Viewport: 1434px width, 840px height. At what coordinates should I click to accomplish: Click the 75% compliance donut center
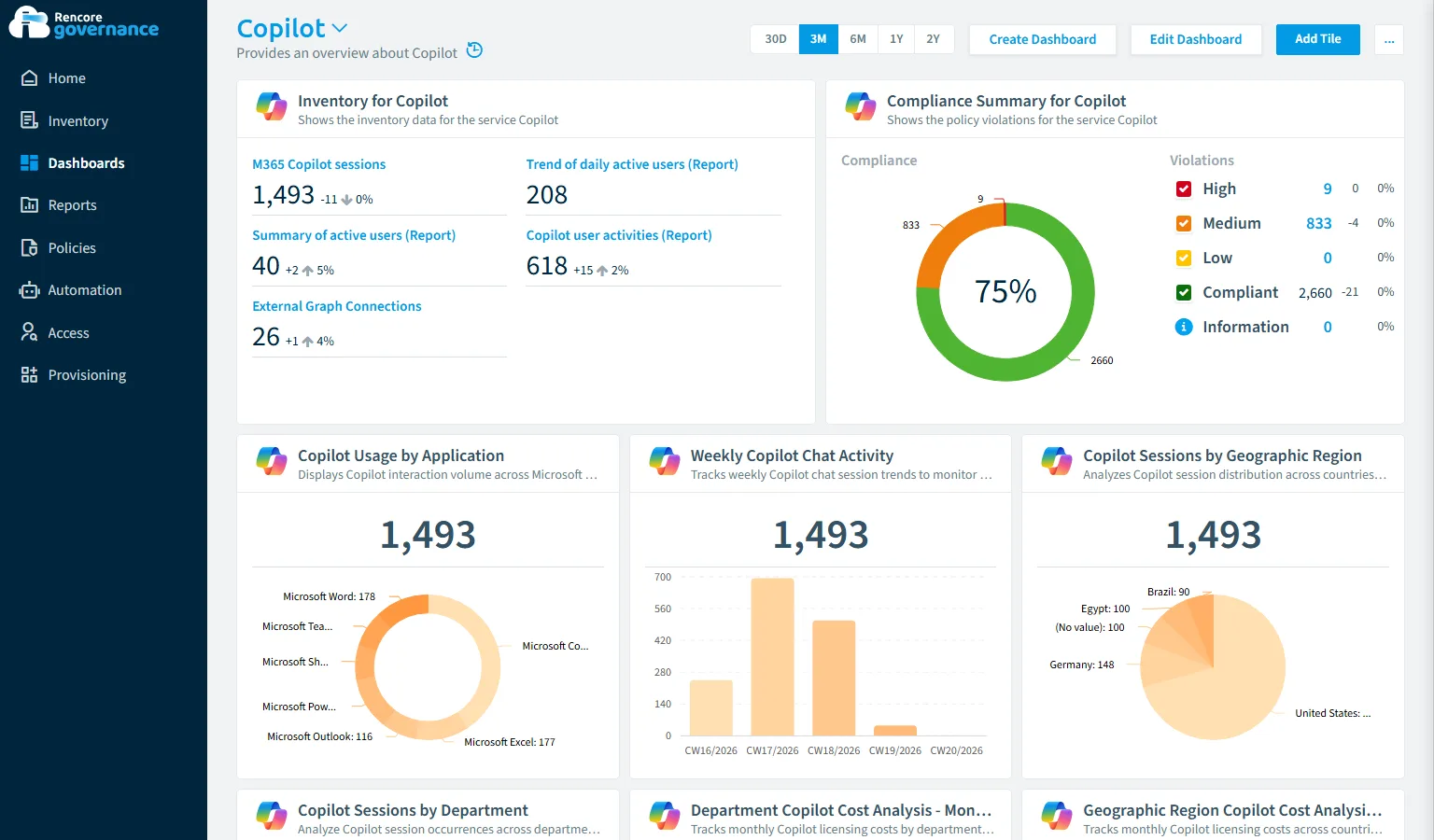pos(1005,291)
